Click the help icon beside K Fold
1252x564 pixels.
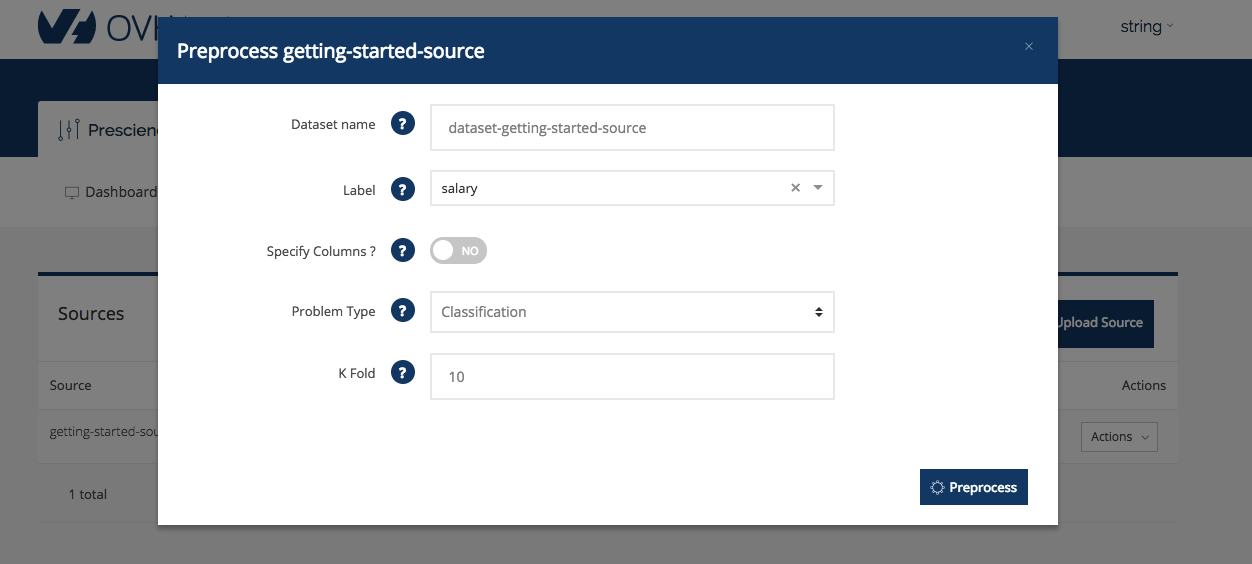tap(402, 373)
